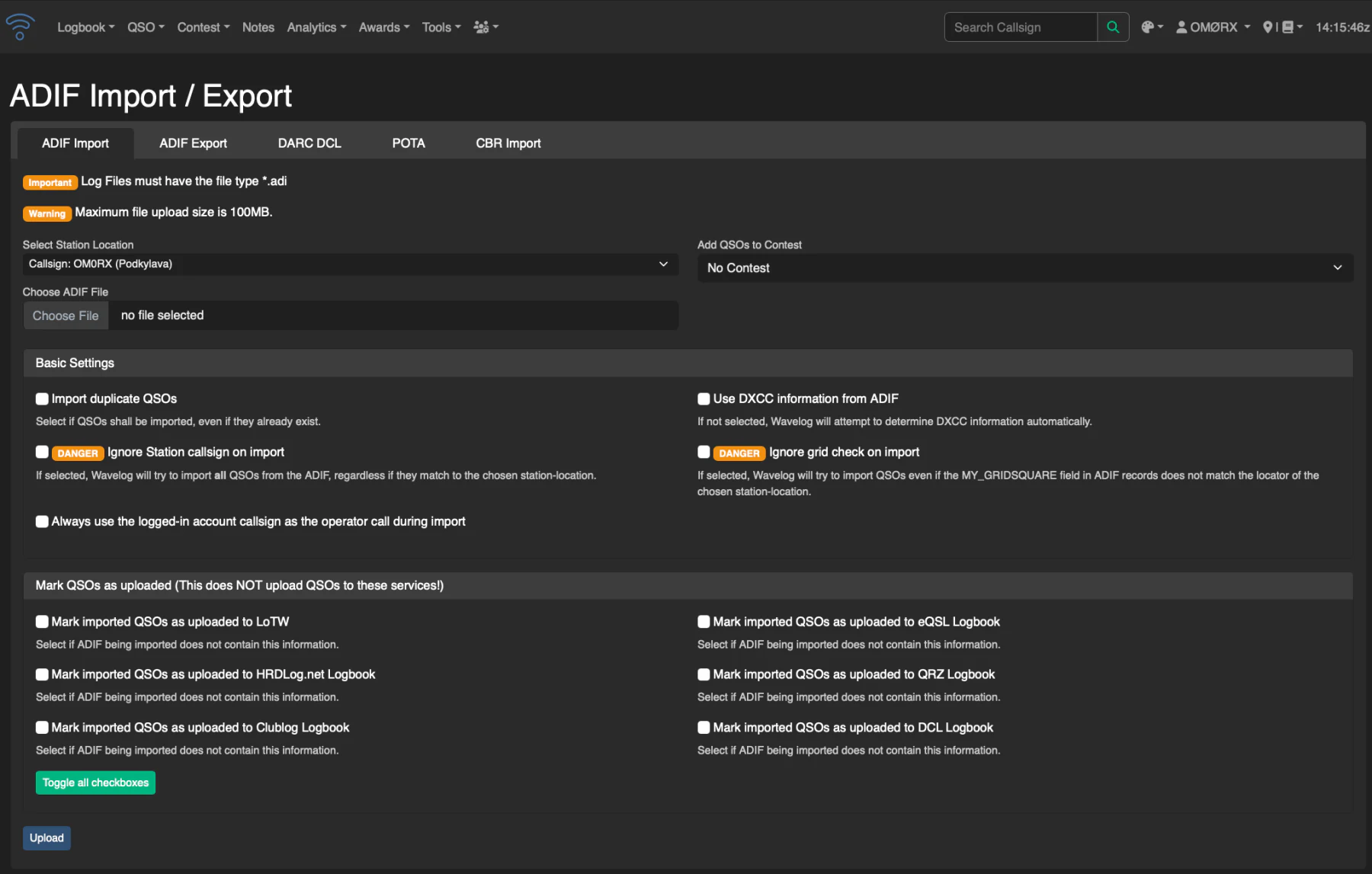1372x874 pixels.
Task: Click the user profile icon beside OMØRX
Action: 1181,27
